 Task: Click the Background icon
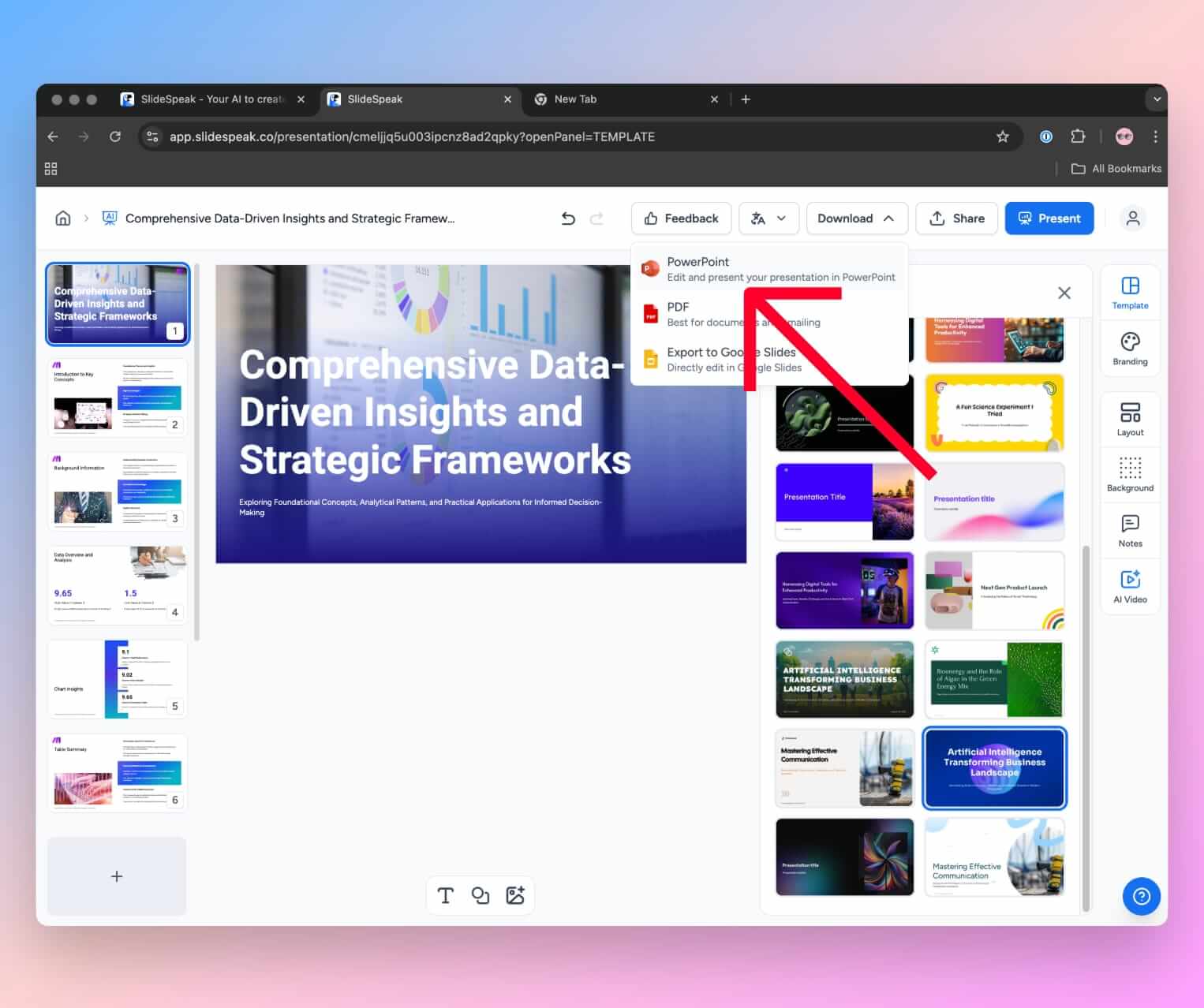point(1130,473)
